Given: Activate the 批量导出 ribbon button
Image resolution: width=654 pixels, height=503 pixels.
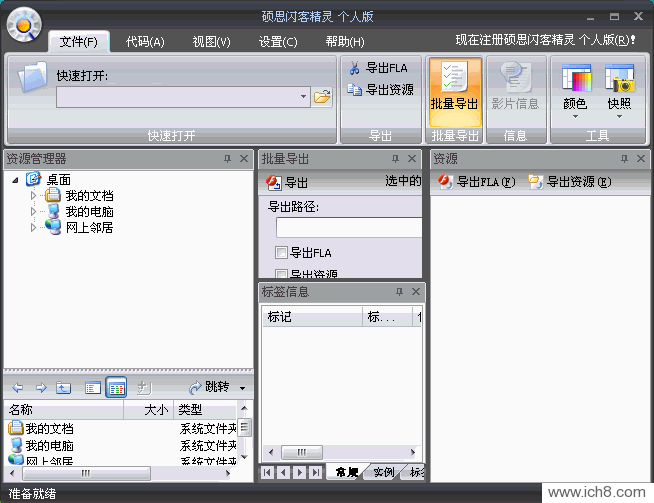Looking at the screenshot, I should tap(454, 92).
